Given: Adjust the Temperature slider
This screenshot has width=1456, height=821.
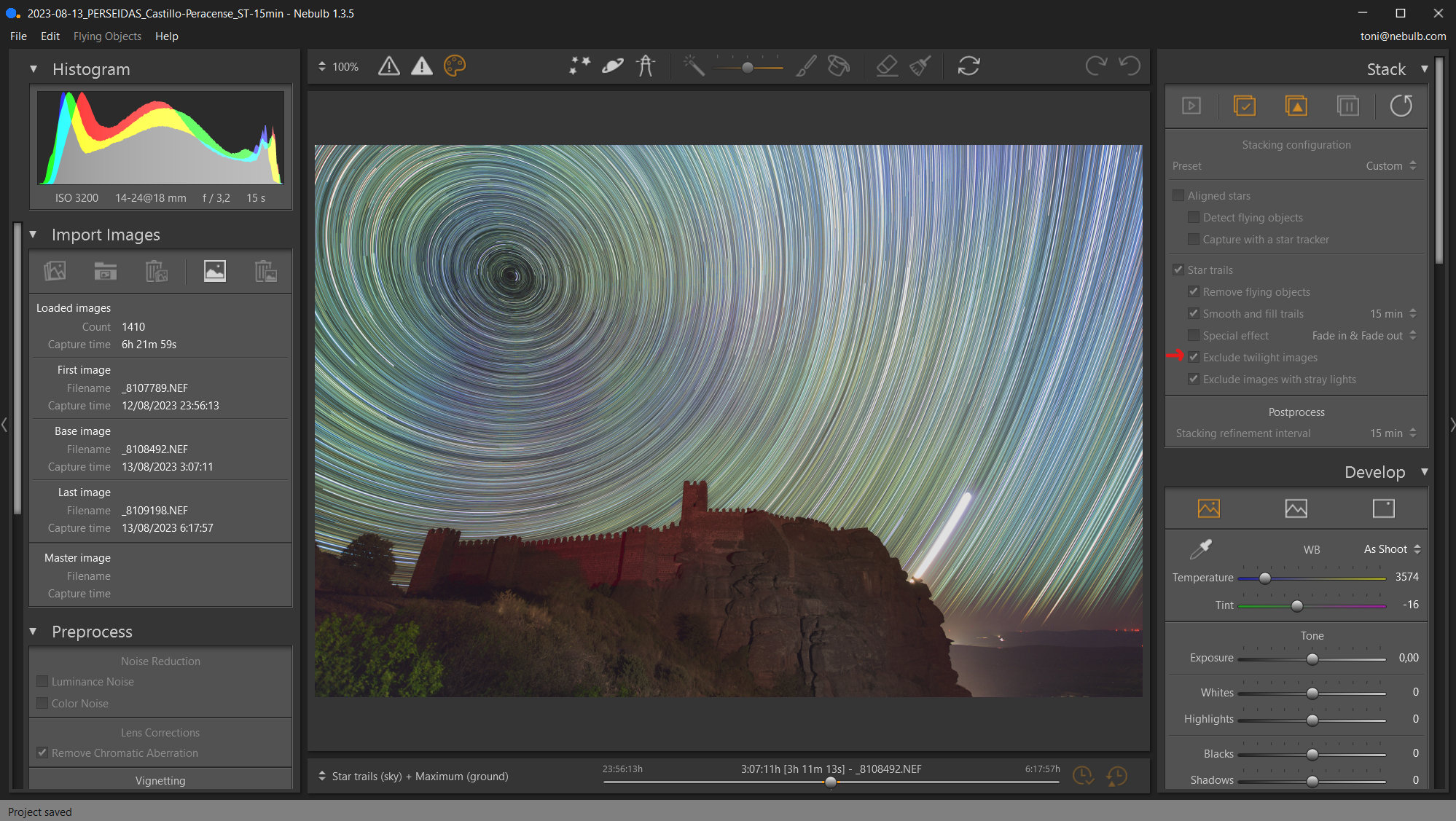Looking at the screenshot, I should coord(1265,578).
